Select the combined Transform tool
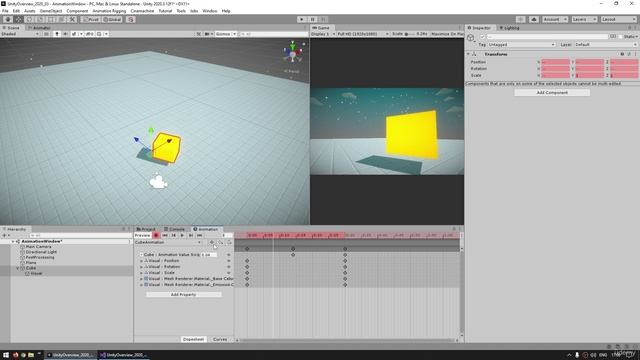This screenshot has width=640, height=360. (x=61, y=19)
